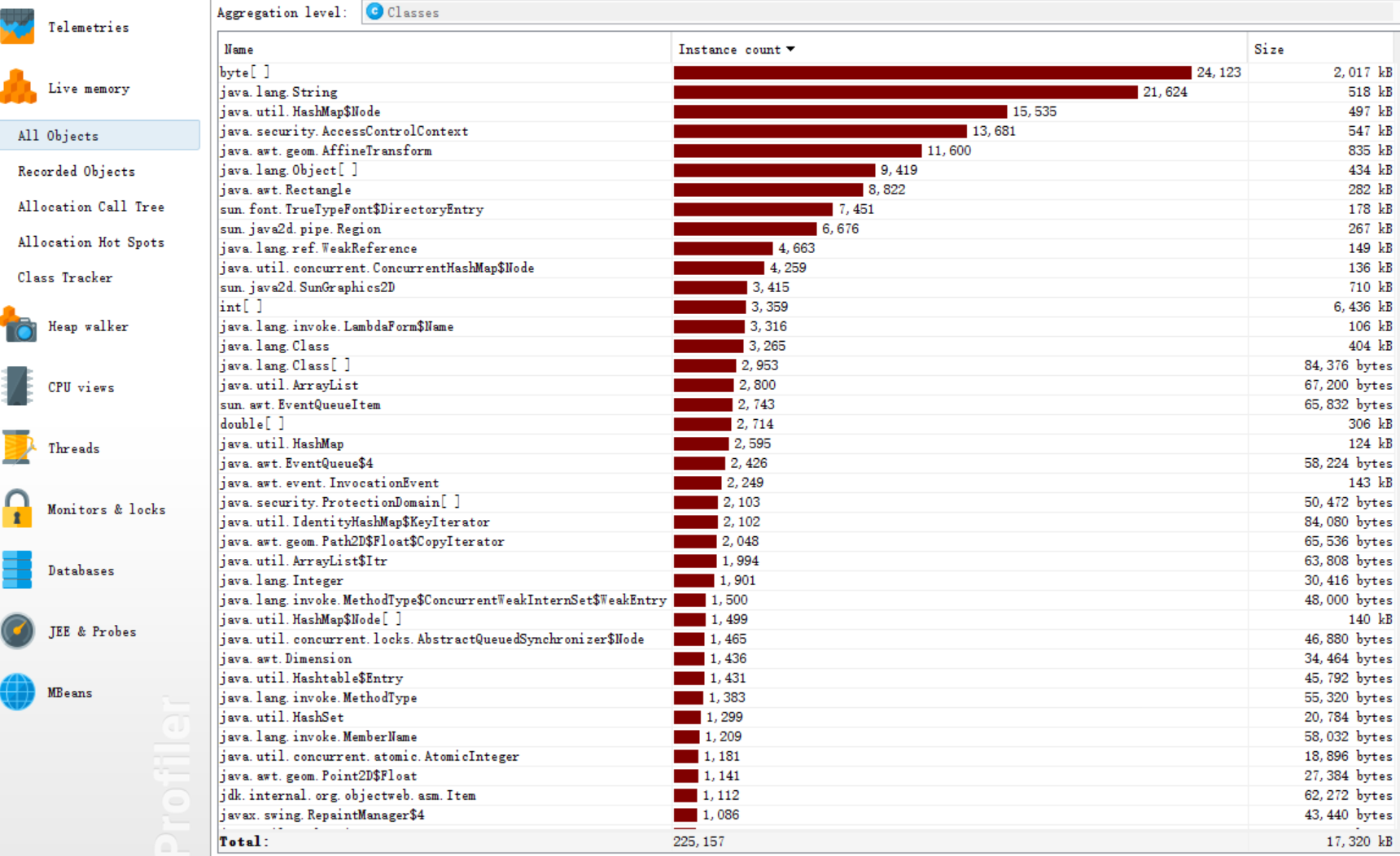Select the java.util.HashMap row
The width and height of the screenshot is (1400, 856).
pyautogui.click(x=807, y=443)
